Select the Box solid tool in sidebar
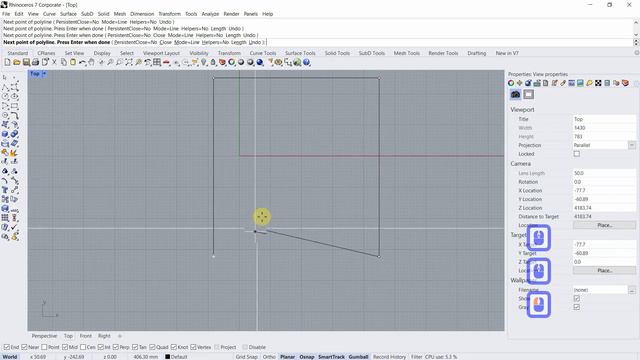 pyautogui.click(x=5, y=134)
